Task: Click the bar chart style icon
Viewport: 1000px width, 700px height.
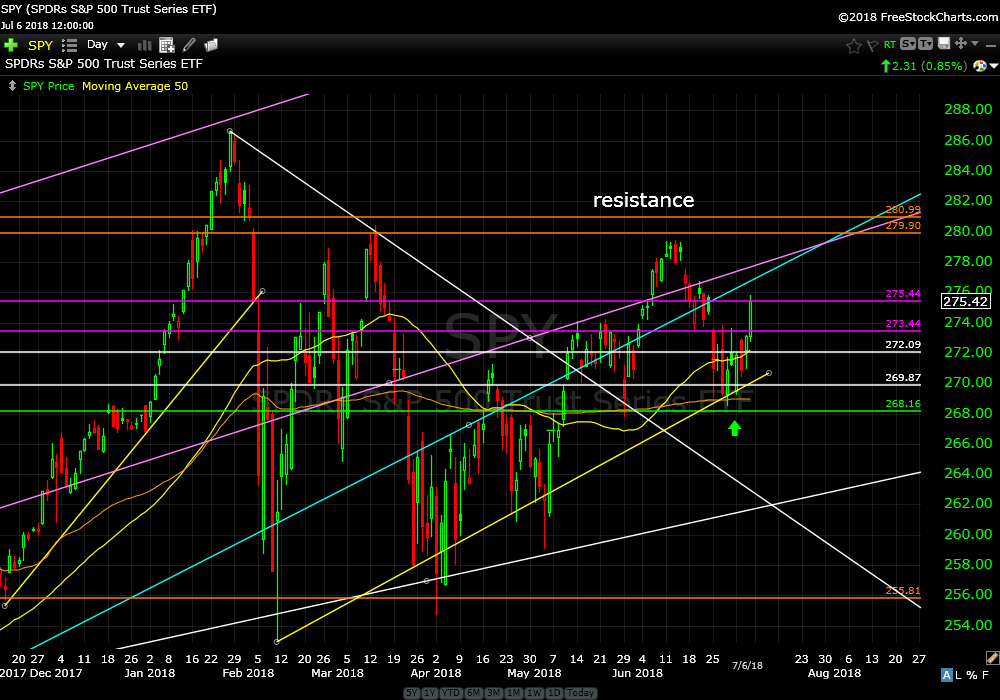Action: 144,45
